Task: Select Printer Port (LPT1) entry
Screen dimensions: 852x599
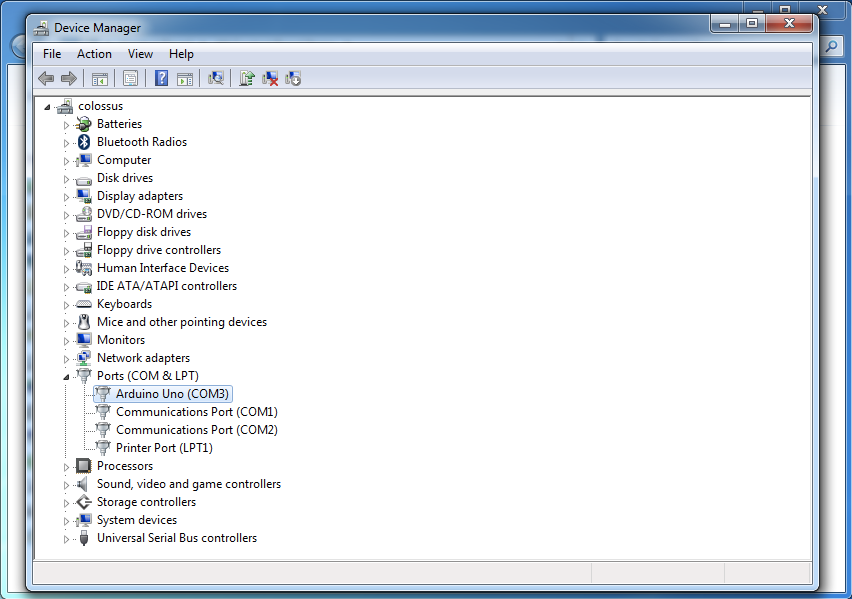Action: coord(164,448)
